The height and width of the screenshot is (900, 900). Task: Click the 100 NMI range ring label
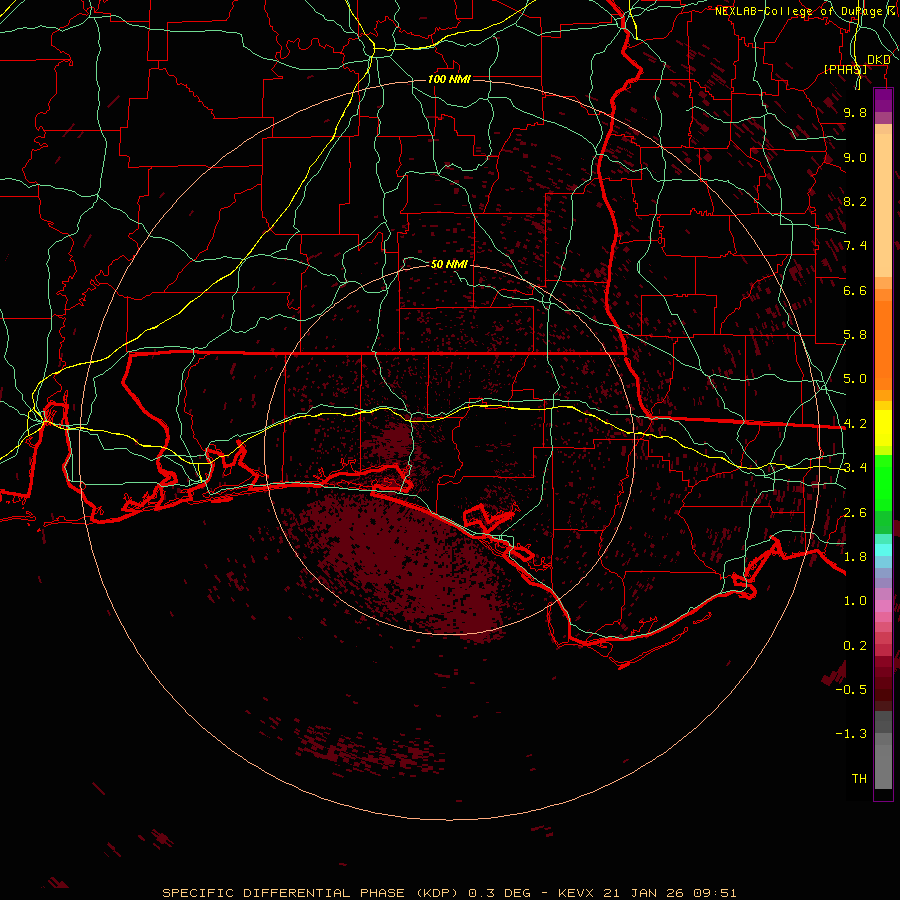point(449,79)
